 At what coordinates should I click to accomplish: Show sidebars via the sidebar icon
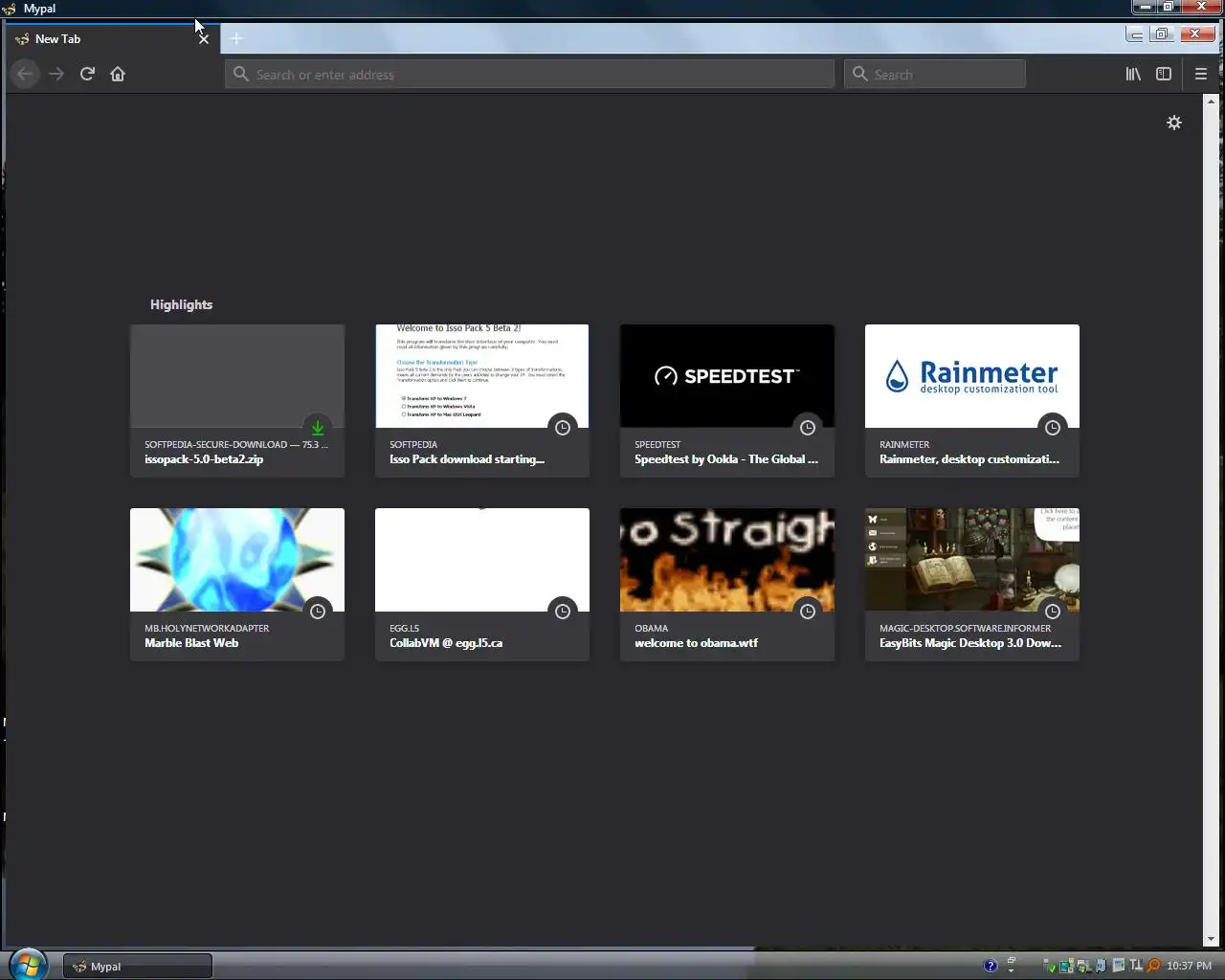coord(1164,74)
